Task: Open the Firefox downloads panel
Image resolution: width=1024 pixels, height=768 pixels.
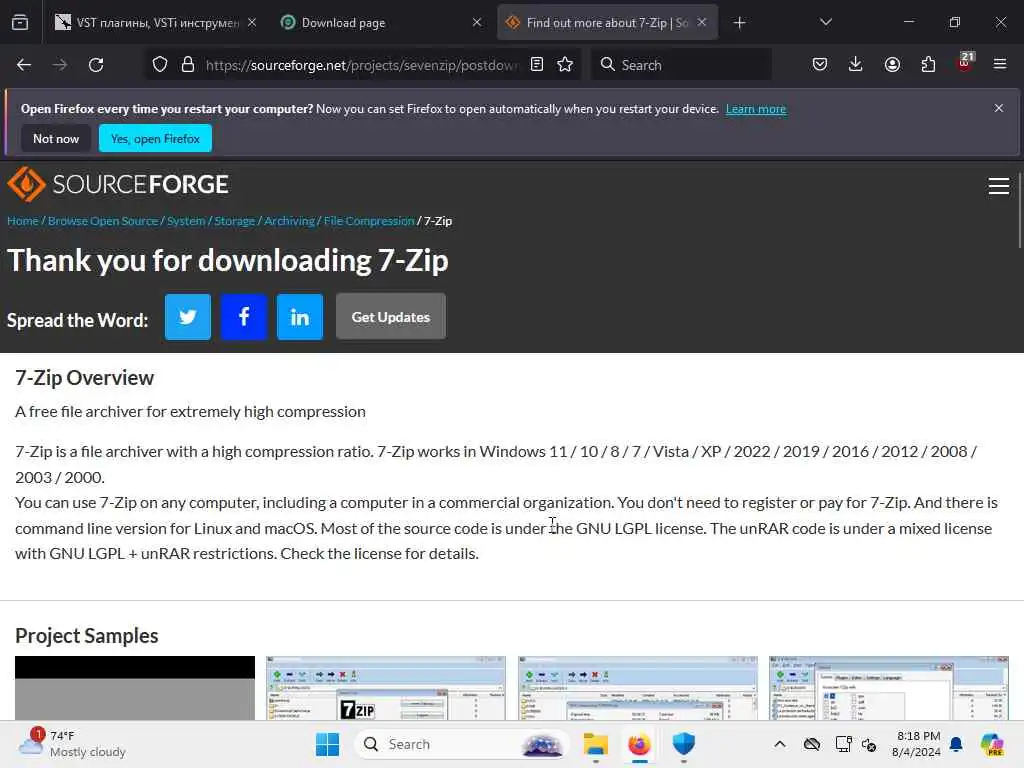Action: [x=856, y=65]
